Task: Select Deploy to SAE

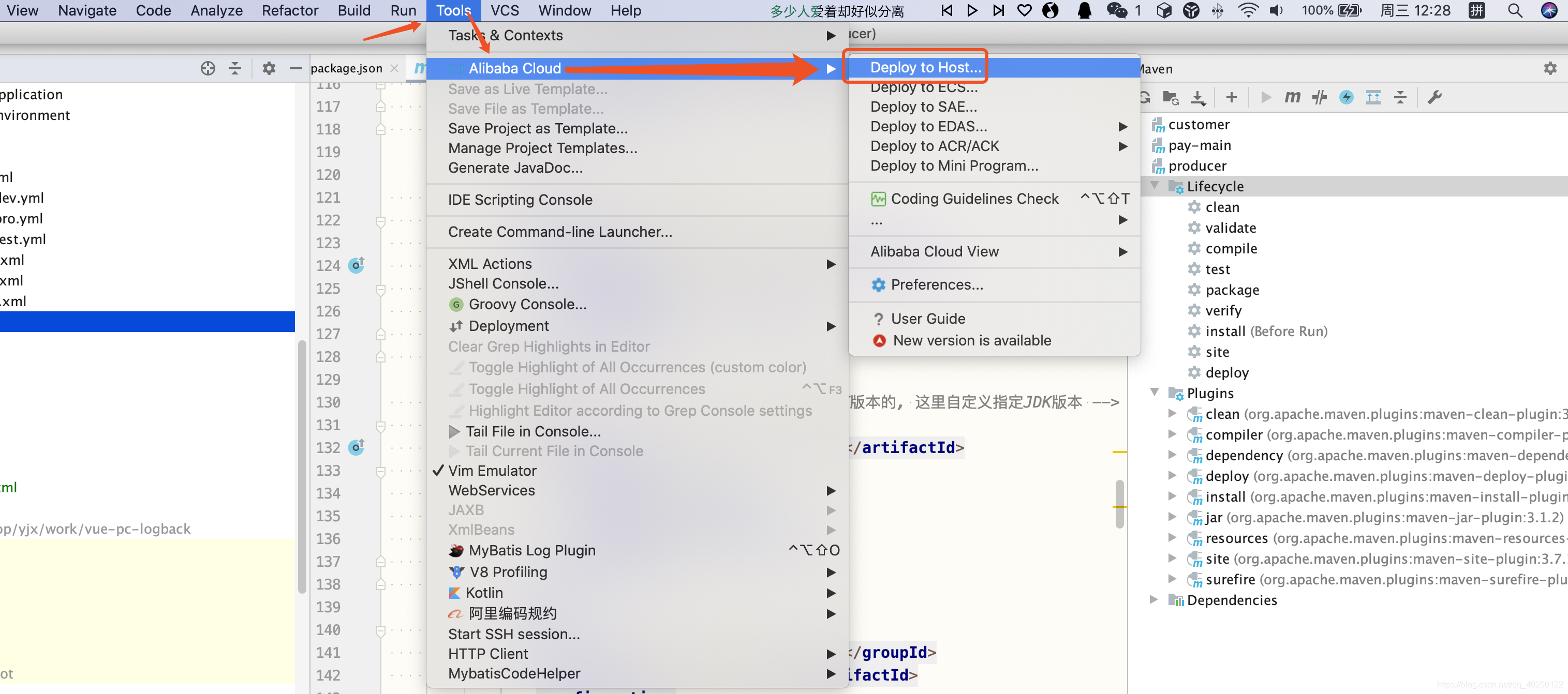Action: pyautogui.click(x=994, y=107)
